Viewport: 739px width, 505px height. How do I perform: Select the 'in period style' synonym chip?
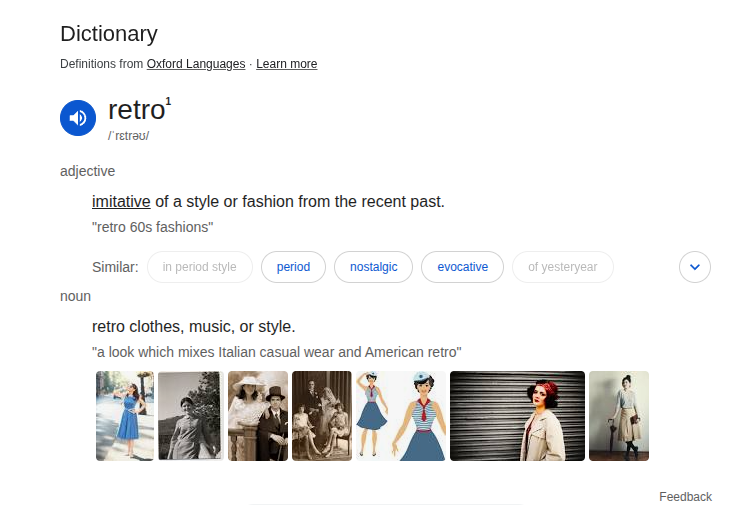tap(200, 267)
